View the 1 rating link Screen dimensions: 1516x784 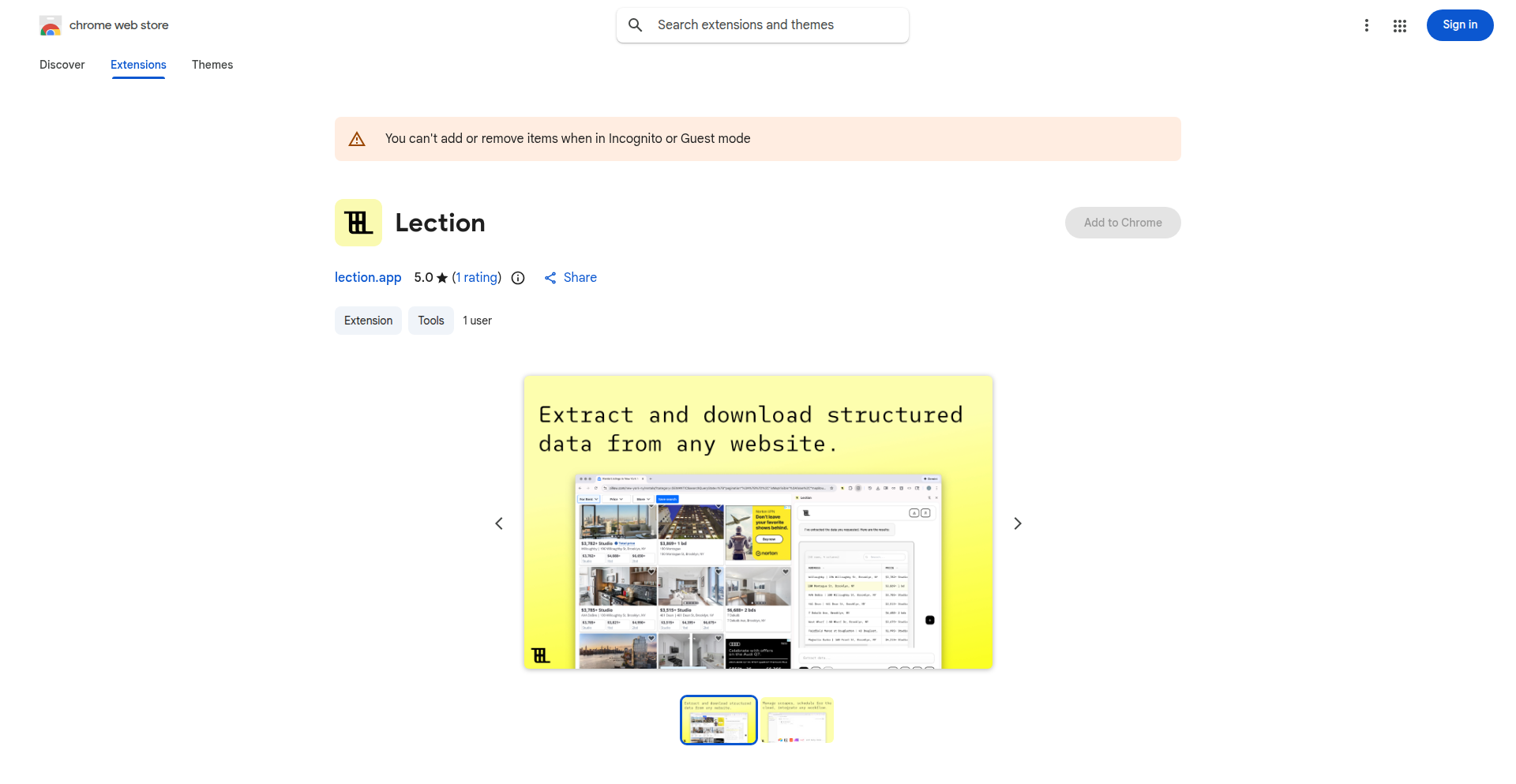pos(477,277)
